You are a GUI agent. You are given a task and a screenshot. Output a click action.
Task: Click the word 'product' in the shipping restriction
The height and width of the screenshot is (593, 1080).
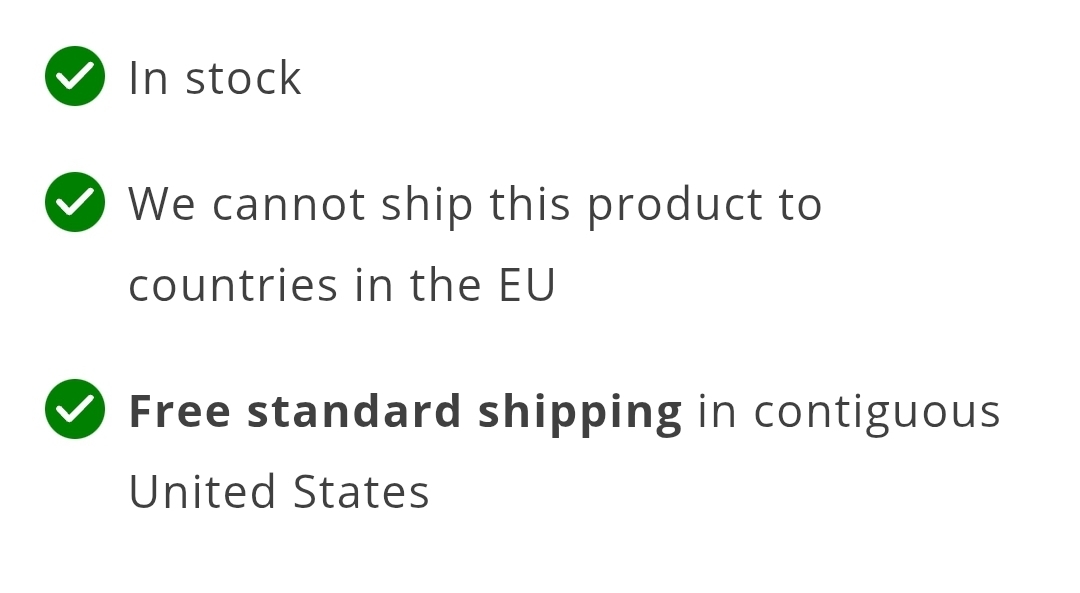pyautogui.click(x=675, y=205)
